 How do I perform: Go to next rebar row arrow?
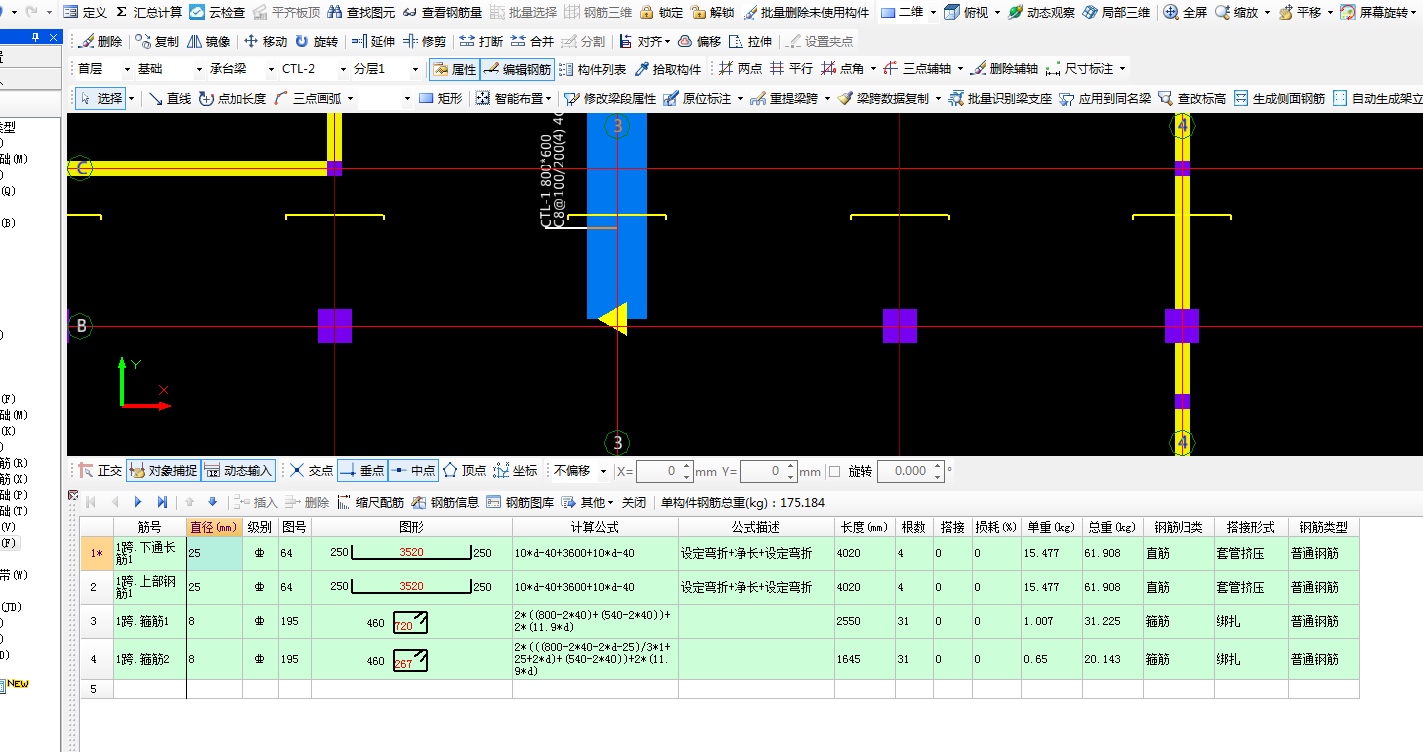coord(138,502)
